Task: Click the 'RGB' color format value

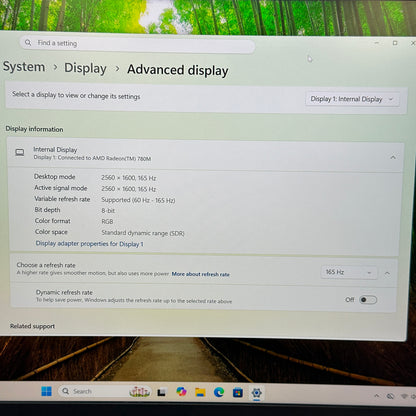Action: [x=107, y=222]
